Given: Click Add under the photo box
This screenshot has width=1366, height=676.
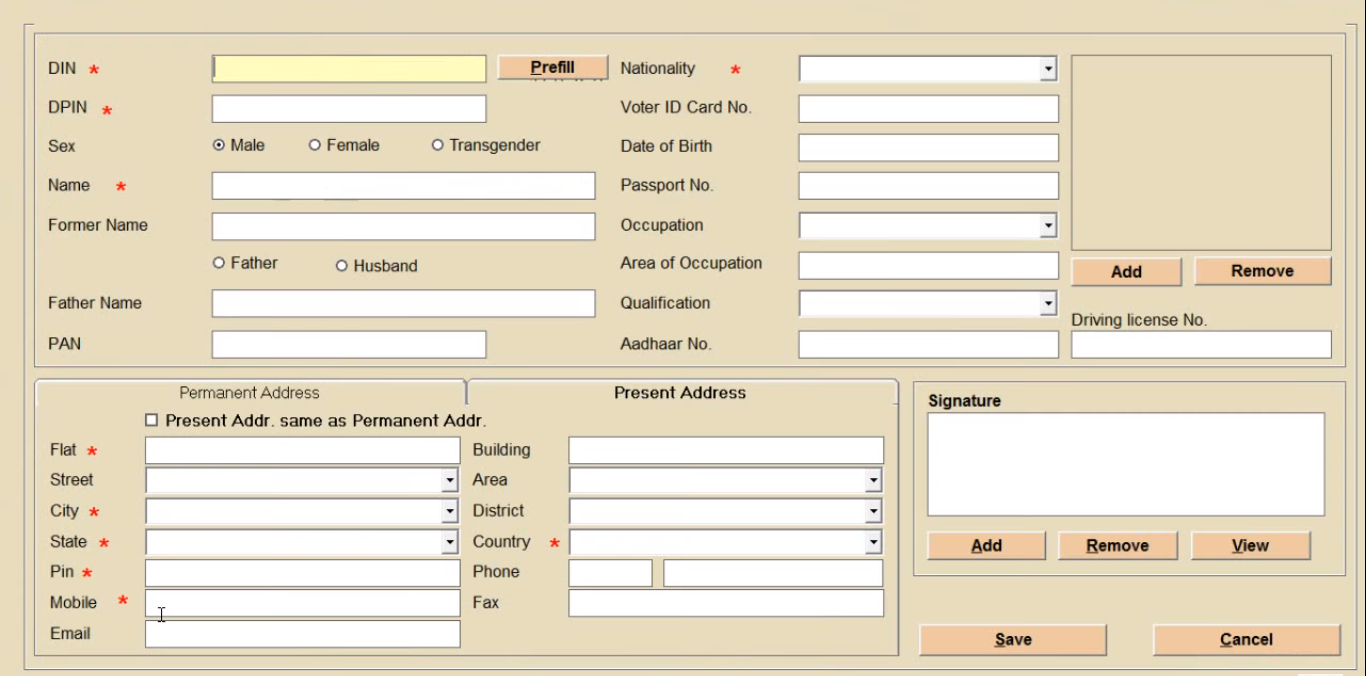Looking at the screenshot, I should 1126,272.
